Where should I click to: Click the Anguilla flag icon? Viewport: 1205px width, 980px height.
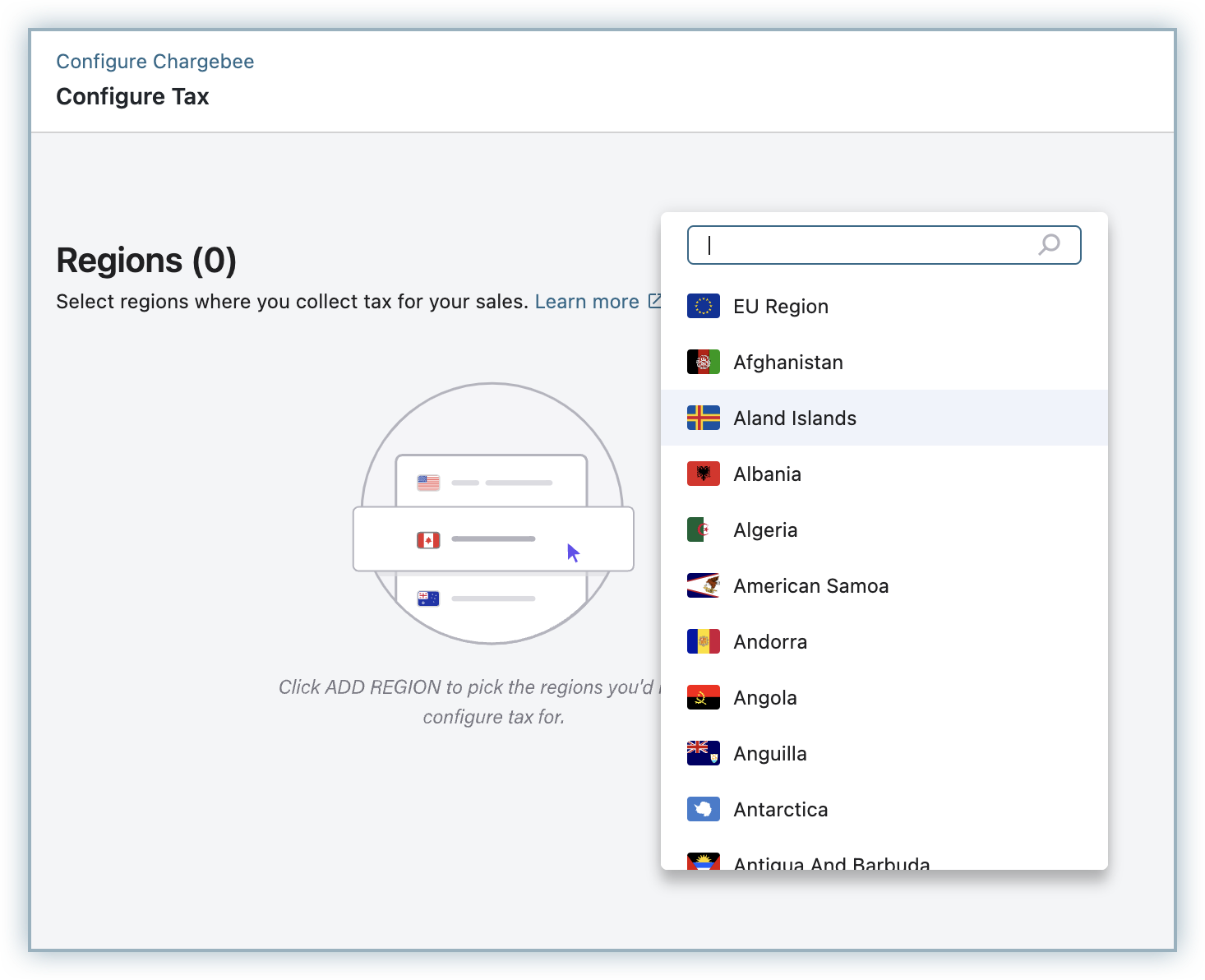click(x=703, y=754)
